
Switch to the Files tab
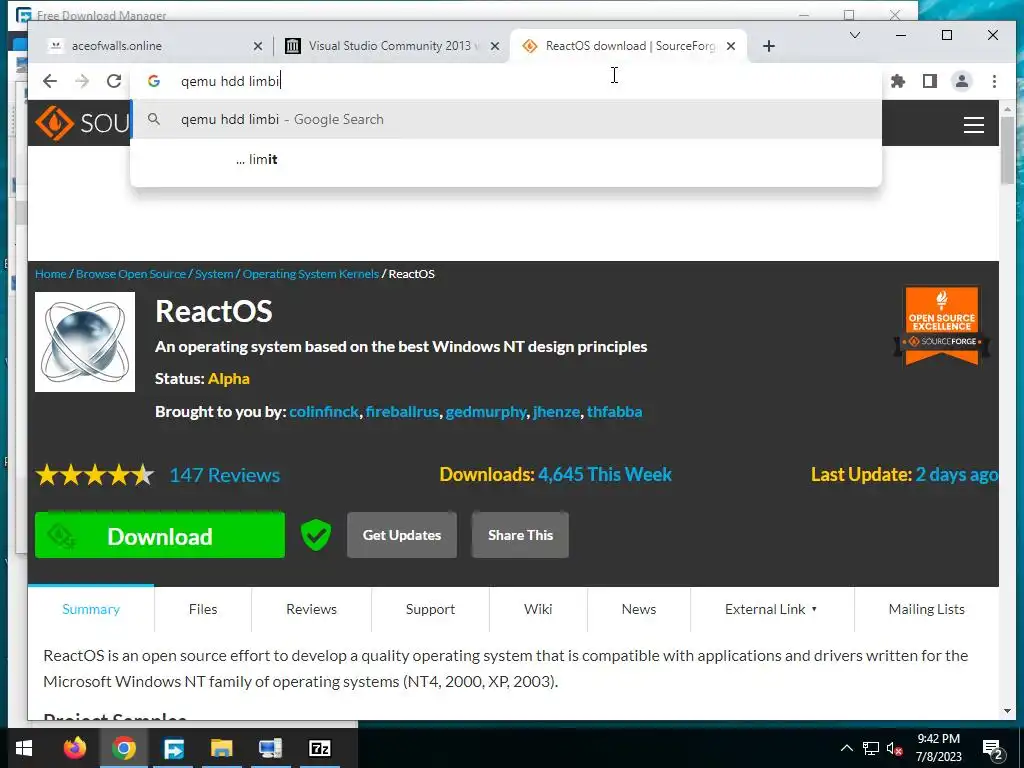203,609
